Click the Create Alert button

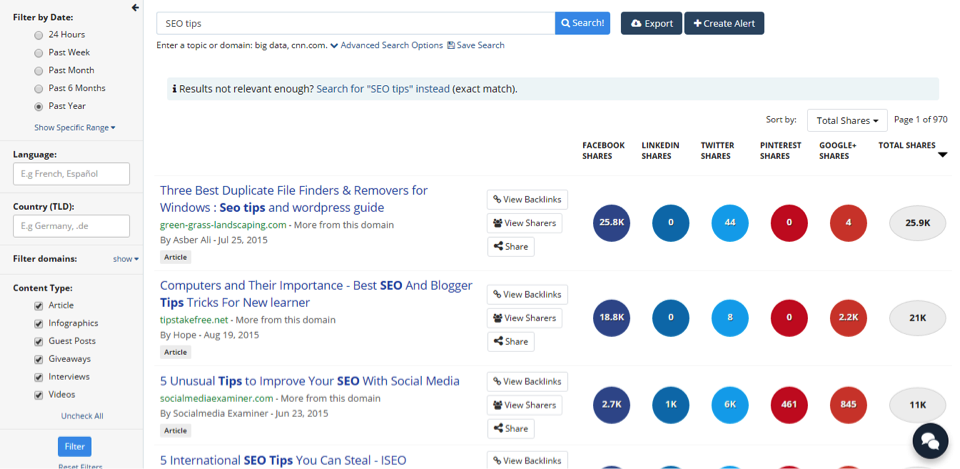click(724, 23)
